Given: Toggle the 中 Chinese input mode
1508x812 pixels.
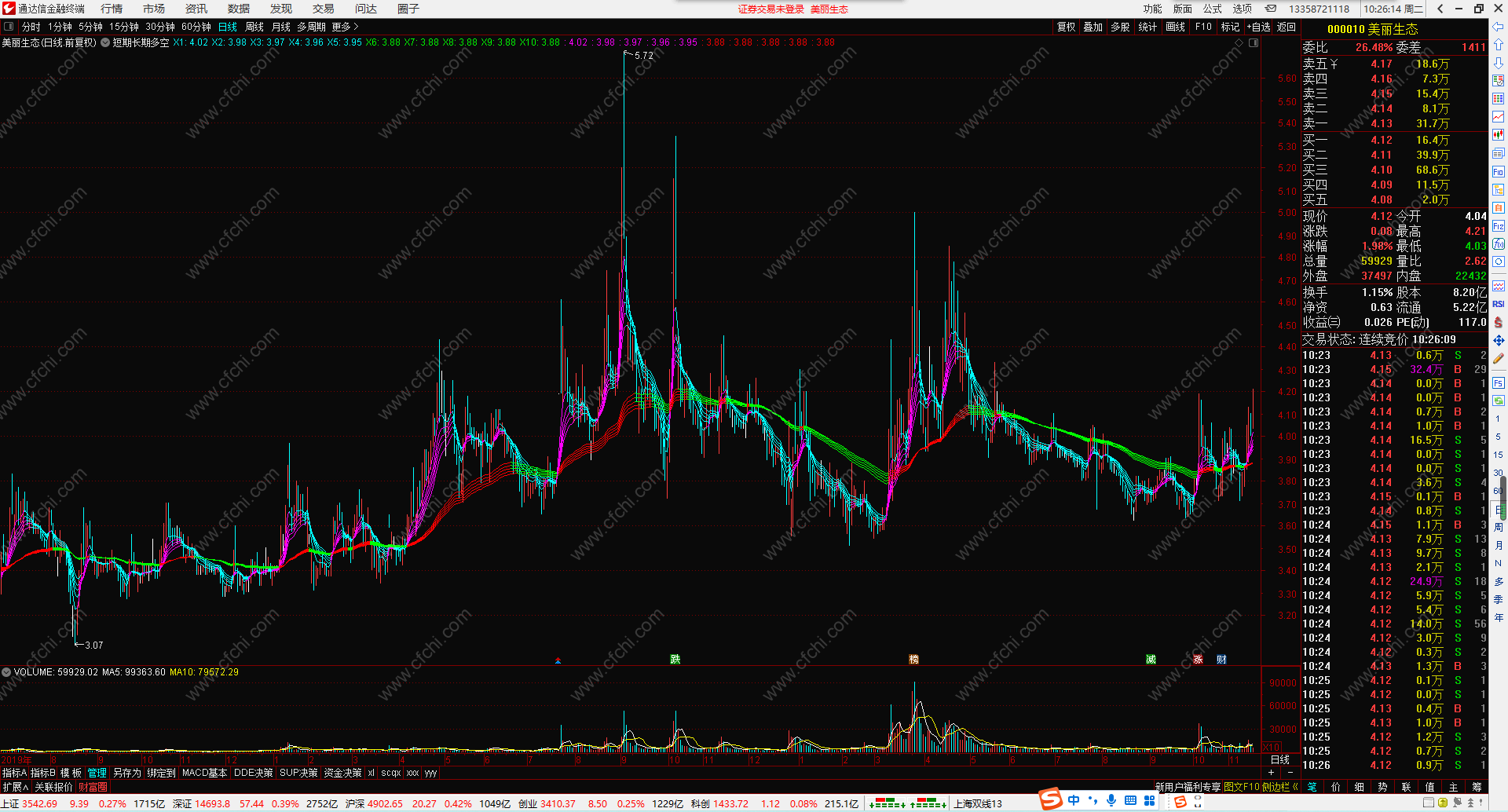Looking at the screenshot, I should [x=1074, y=800].
